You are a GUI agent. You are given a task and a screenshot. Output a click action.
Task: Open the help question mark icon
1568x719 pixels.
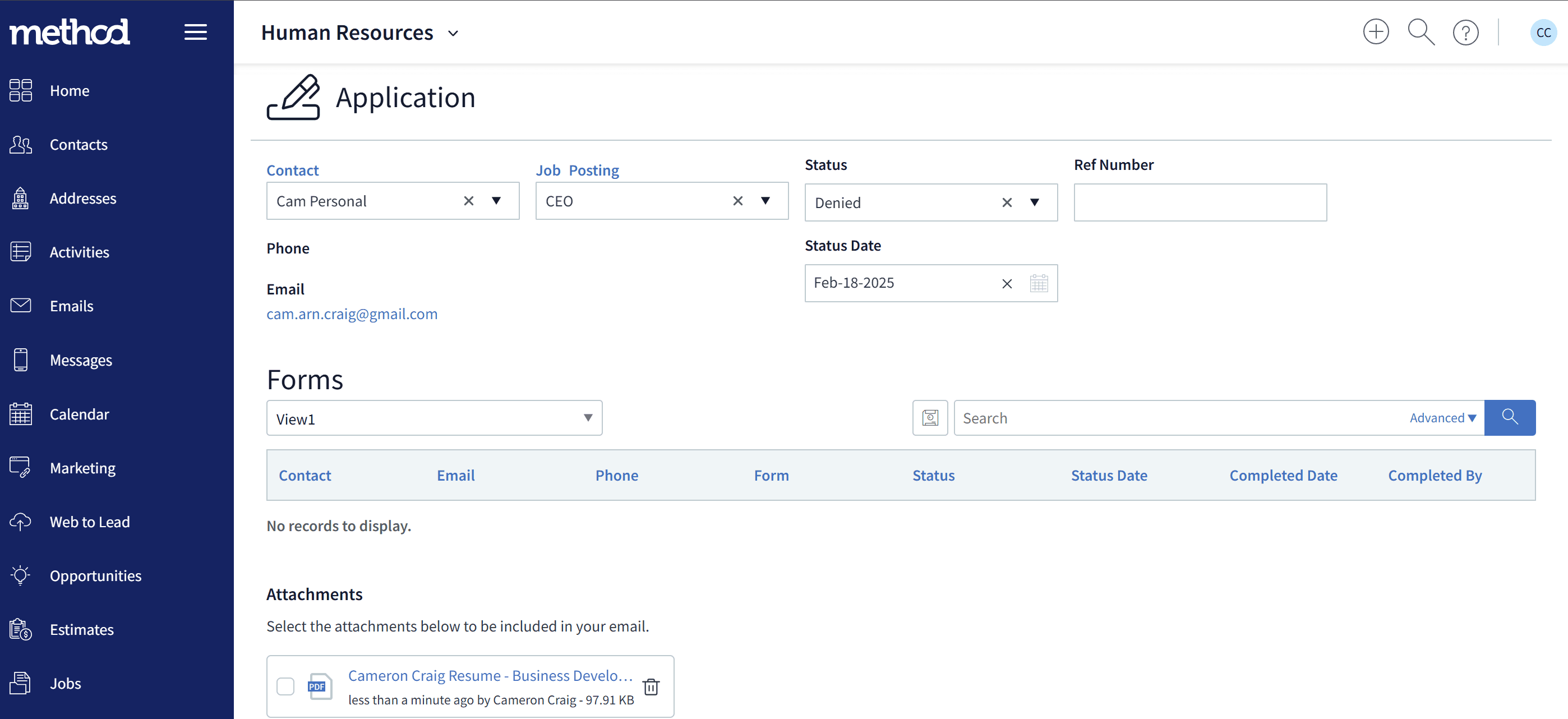click(x=1466, y=33)
